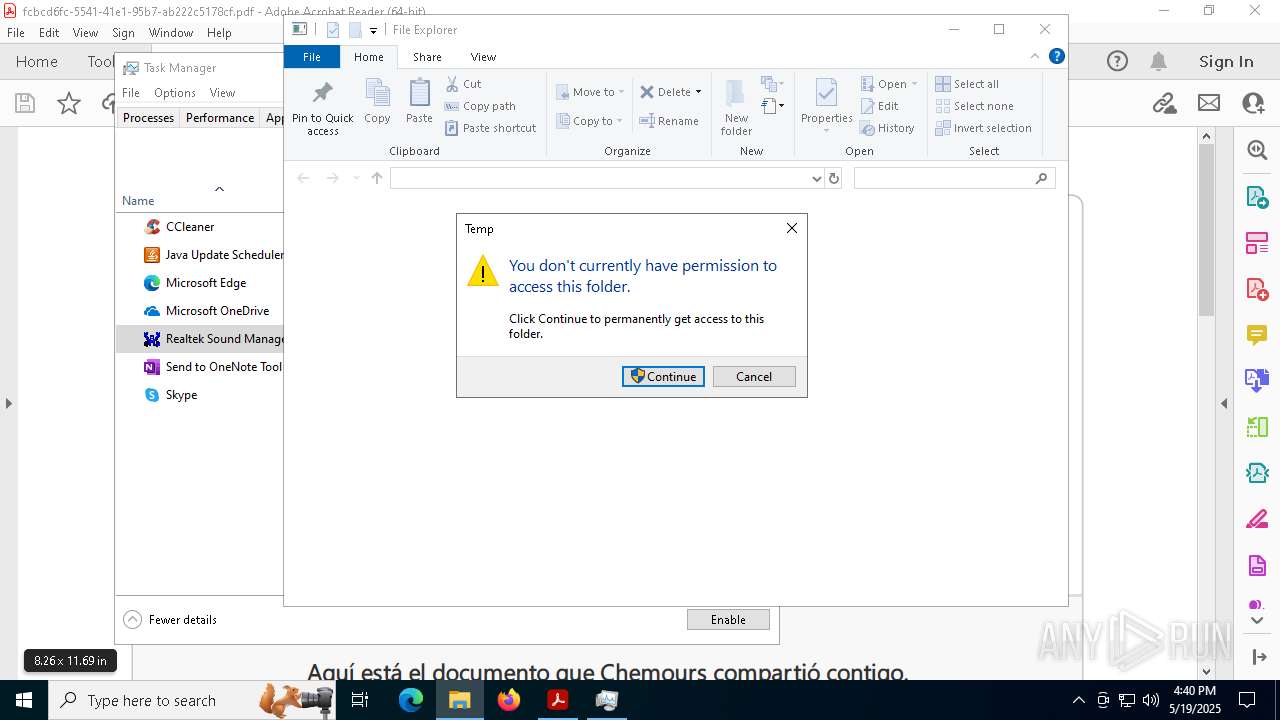
Task: Switch to Task Manager Processes tab
Action: click(x=148, y=117)
